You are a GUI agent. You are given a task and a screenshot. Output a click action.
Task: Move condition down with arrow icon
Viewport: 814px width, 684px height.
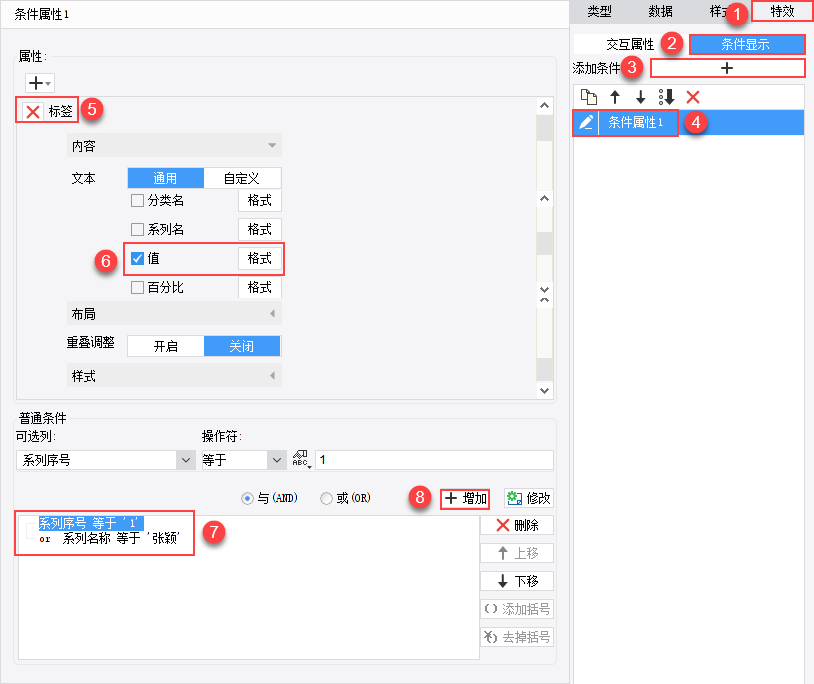(x=641, y=97)
